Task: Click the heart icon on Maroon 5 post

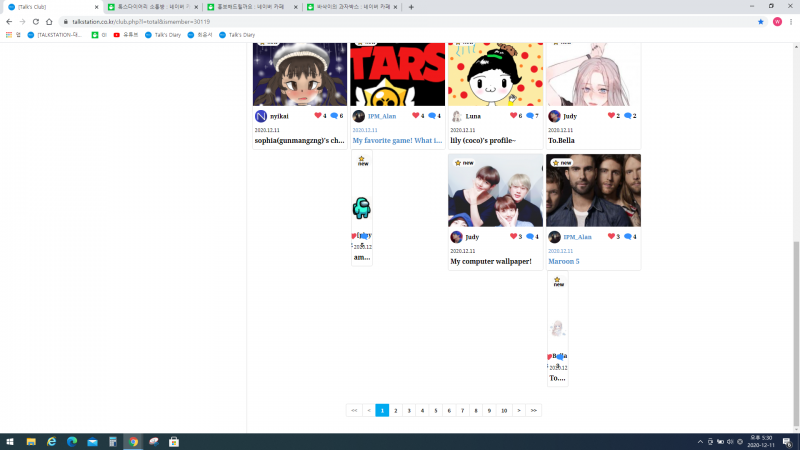Action: [613, 237]
